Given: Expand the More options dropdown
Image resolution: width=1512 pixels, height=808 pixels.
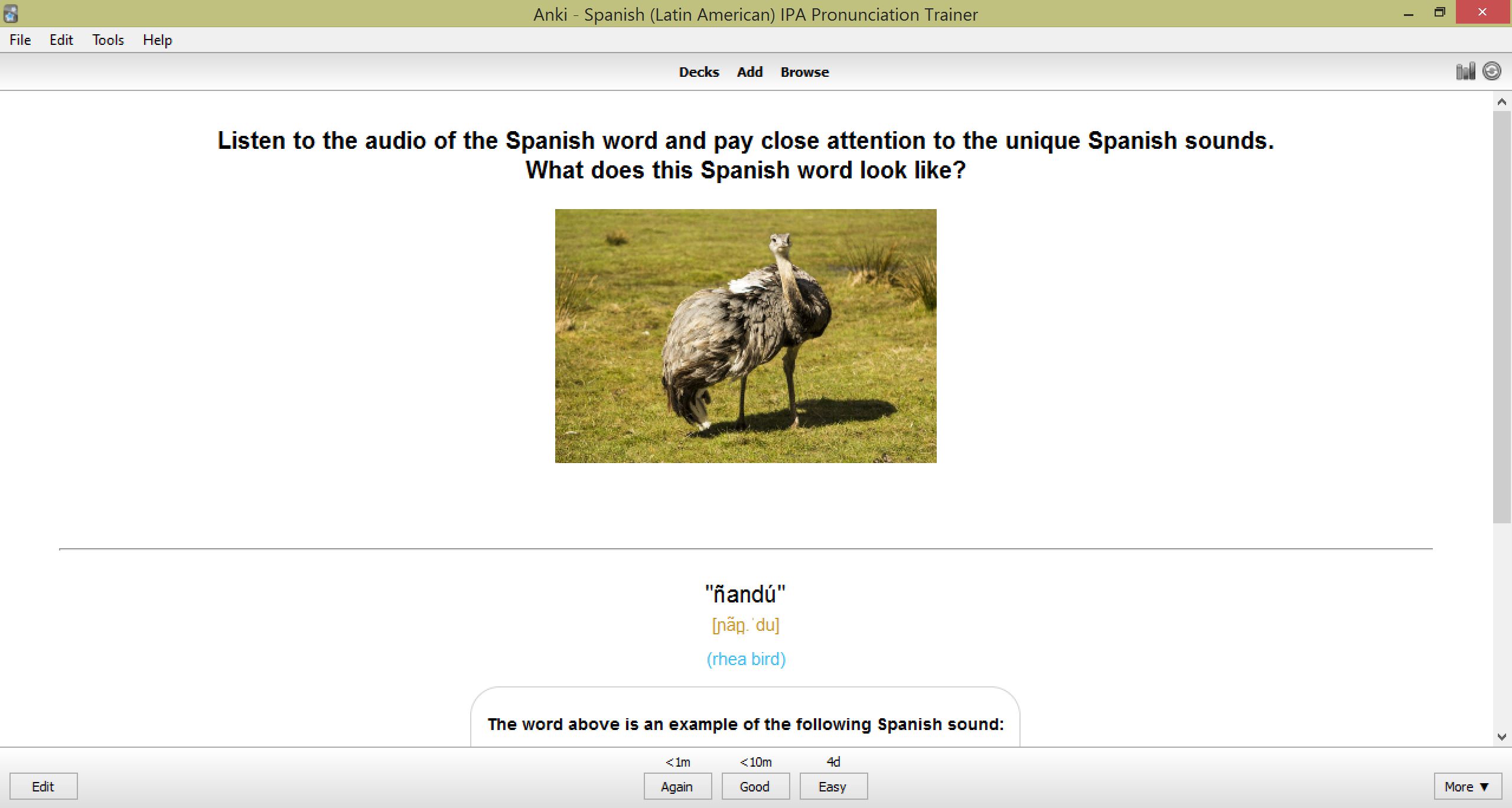Looking at the screenshot, I should tap(1468, 786).
